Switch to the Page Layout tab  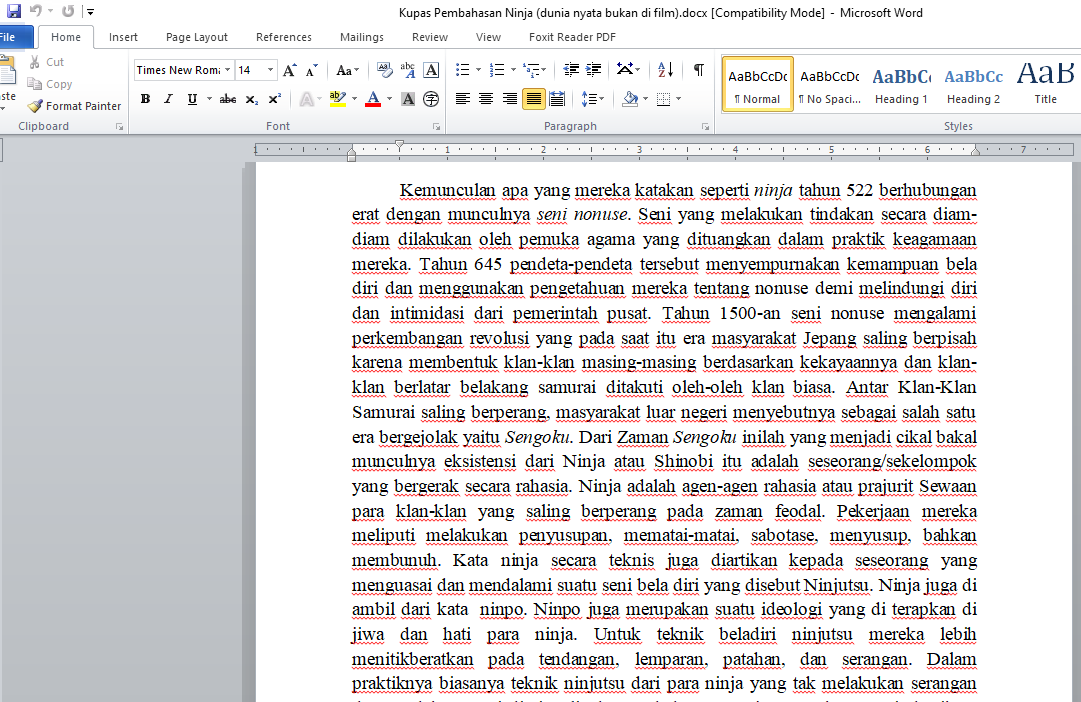197,37
